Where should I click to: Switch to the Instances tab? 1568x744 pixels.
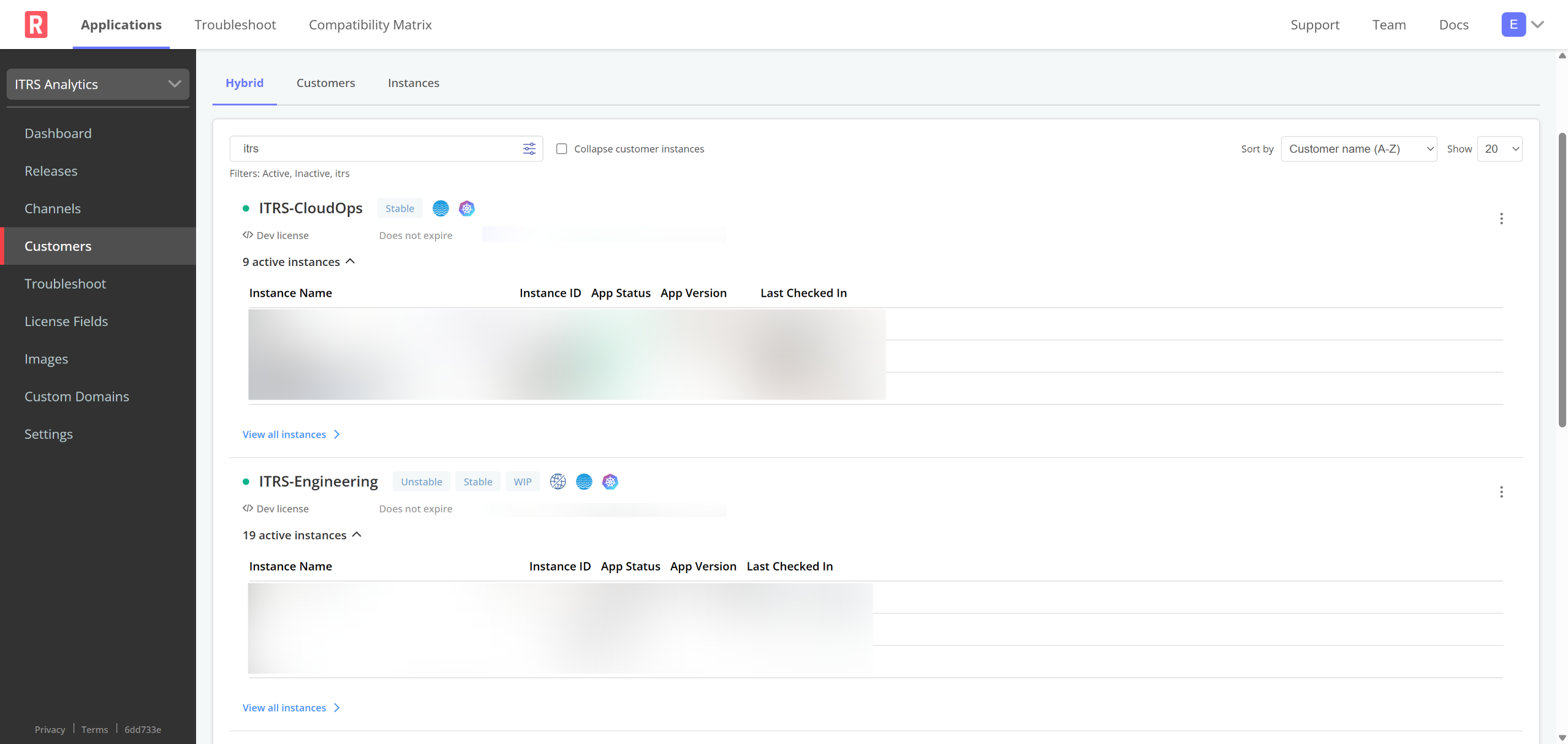(x=413, y=83)
